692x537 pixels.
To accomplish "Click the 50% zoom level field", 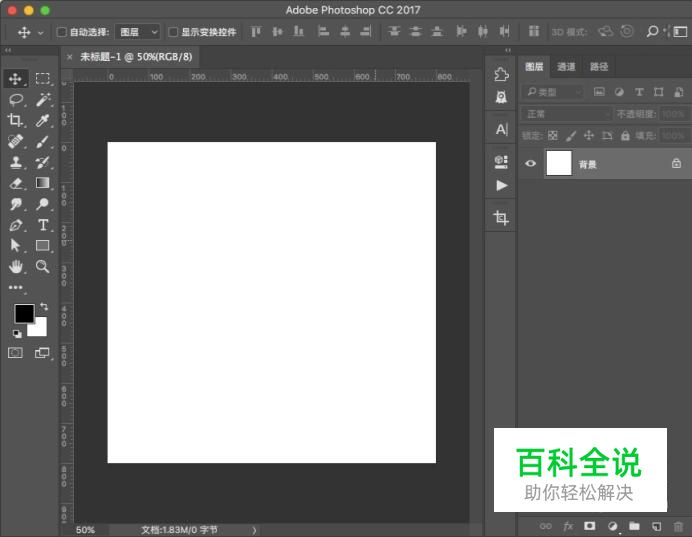I will [x=86, y=530].
